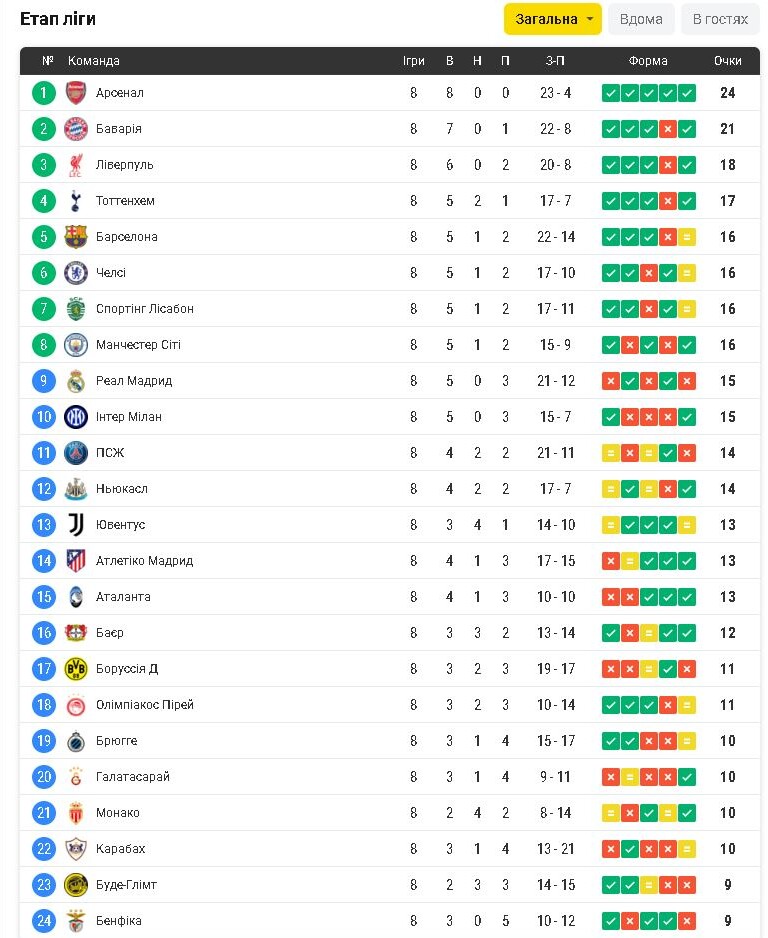Switch to the В гостях tab

tap(720, 19)
